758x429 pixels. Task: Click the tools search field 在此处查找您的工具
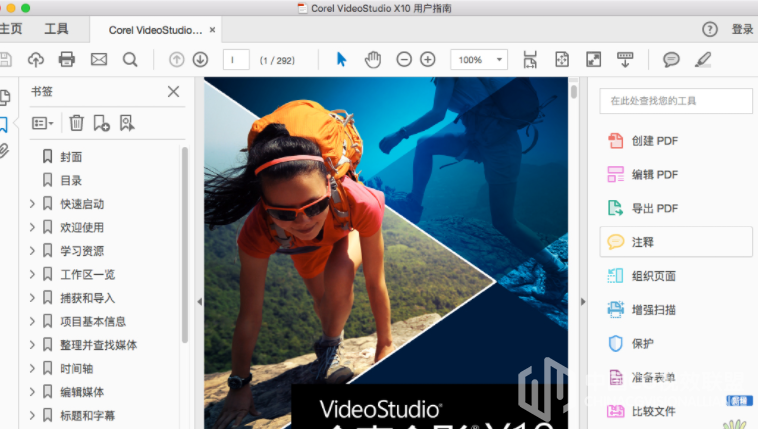click(x=676, y=101)
